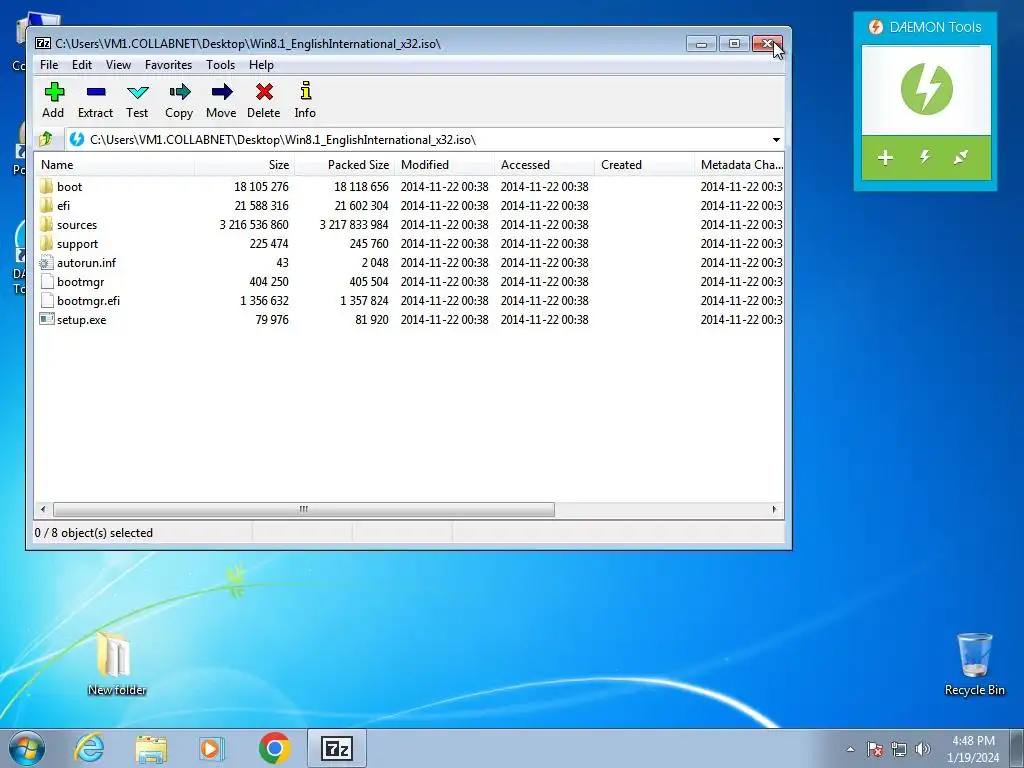The height and width of the screenshot is (768, 1024).
Task: Click the Info toolbar icon
Action: [x=306, y=90]
